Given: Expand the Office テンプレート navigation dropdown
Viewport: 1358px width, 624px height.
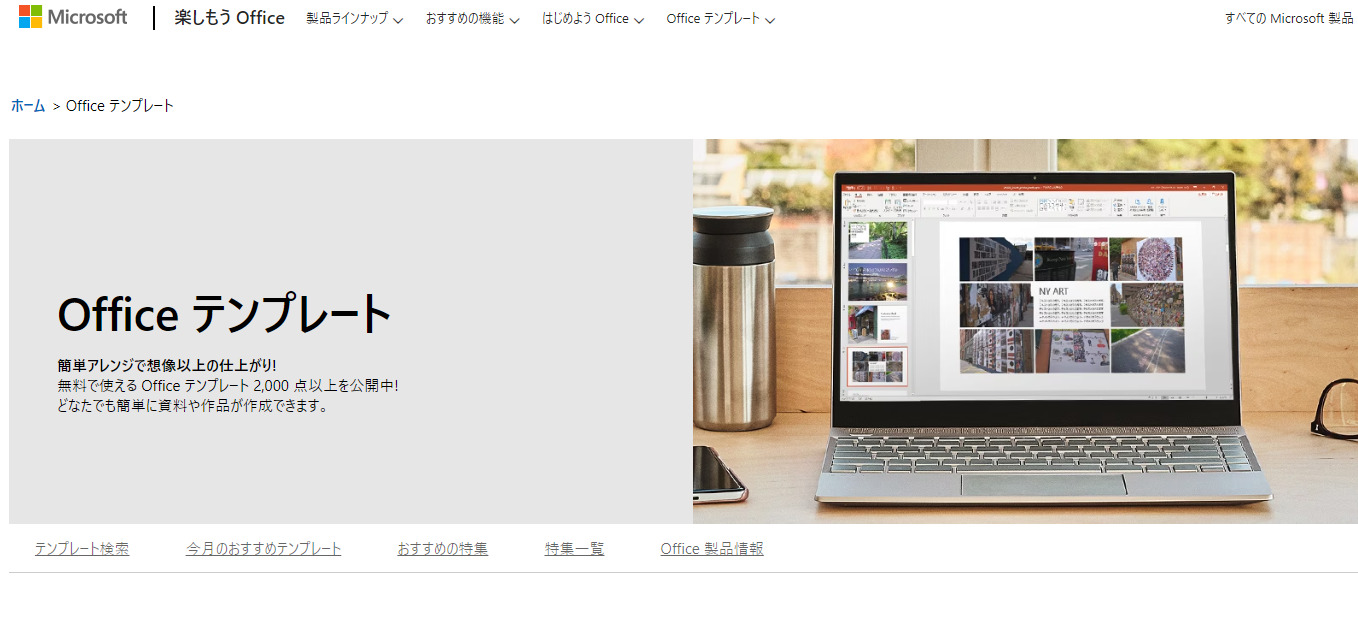Looking at the screenshot, I should [713, 18].
